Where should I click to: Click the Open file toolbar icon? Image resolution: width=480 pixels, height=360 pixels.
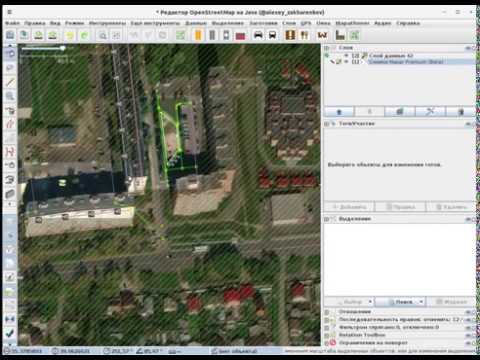[10, 35]
